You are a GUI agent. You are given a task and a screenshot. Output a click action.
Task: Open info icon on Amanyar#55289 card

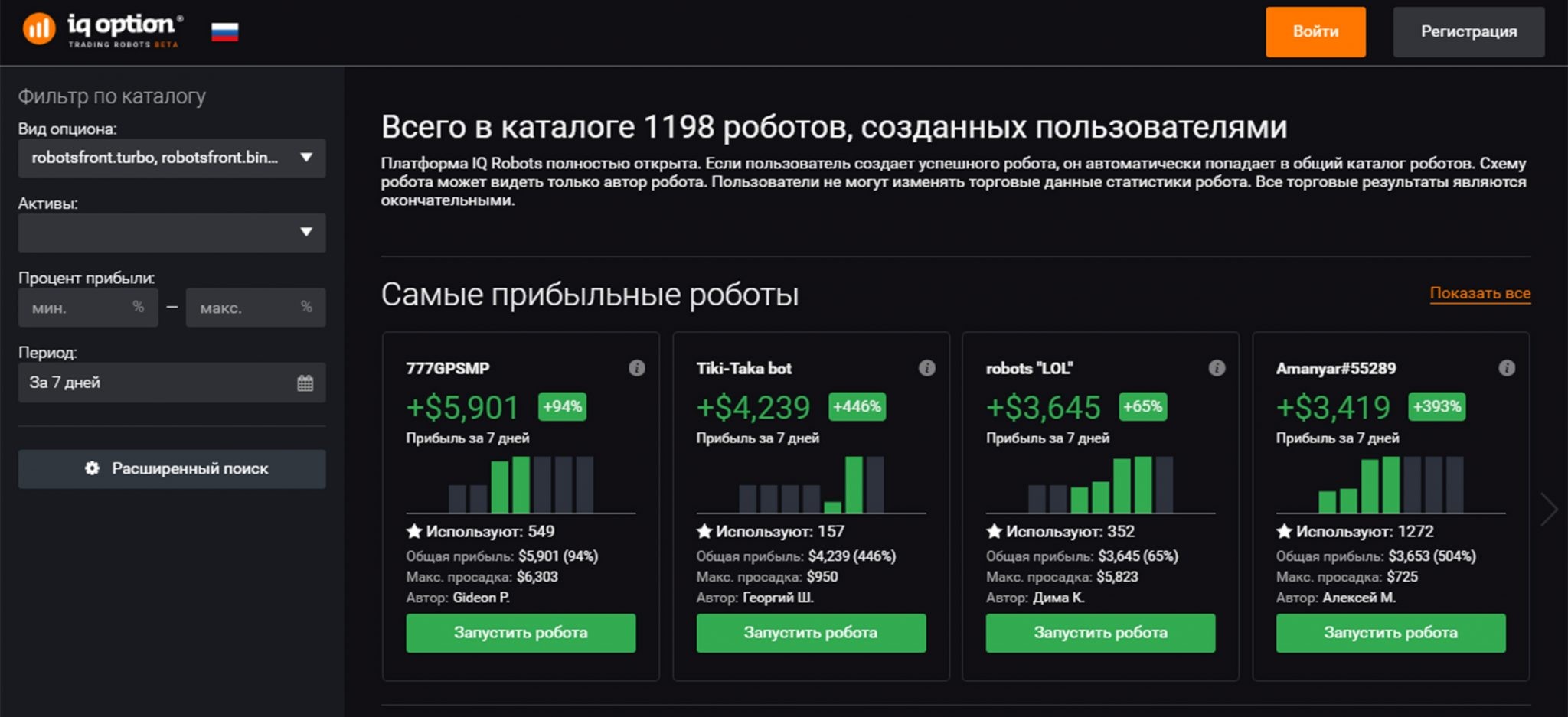[1506, 368]
